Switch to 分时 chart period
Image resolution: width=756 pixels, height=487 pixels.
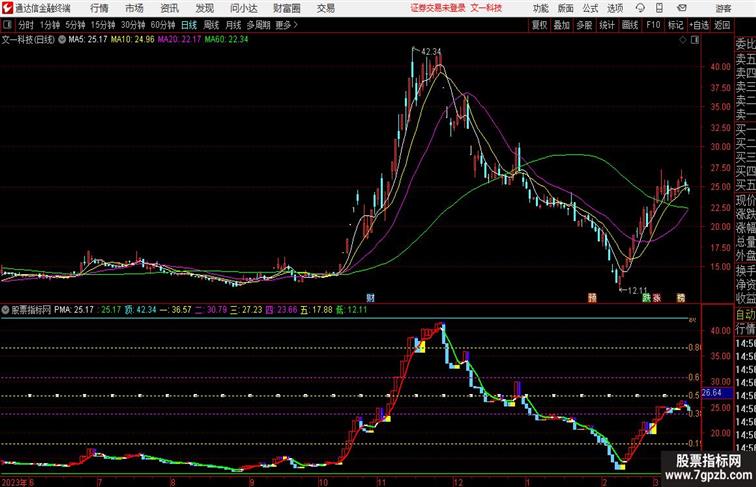(26, 25)
